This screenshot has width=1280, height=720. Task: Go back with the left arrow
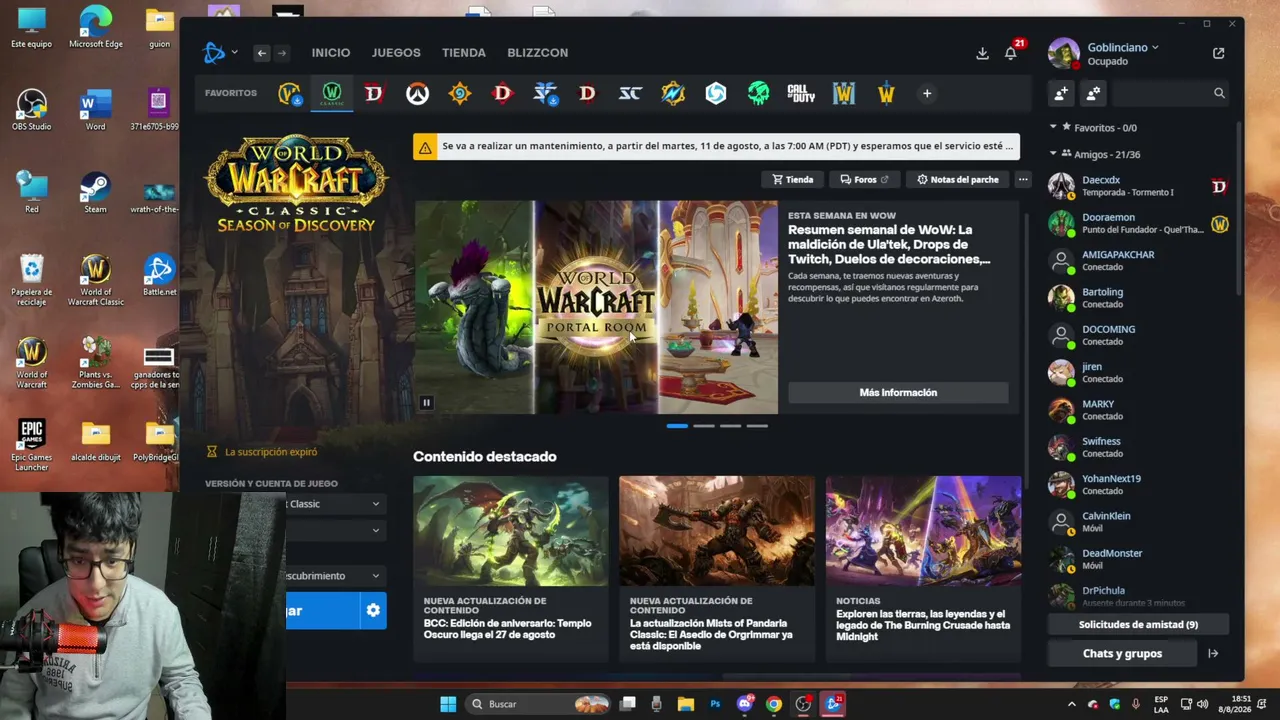pos(261,53)
